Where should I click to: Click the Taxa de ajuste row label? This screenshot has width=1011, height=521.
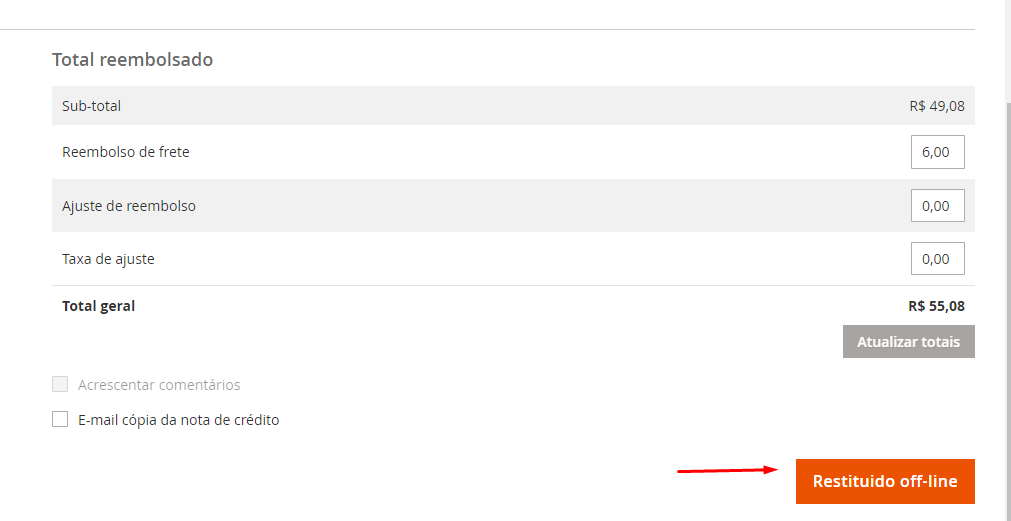(x=108, y=259)
